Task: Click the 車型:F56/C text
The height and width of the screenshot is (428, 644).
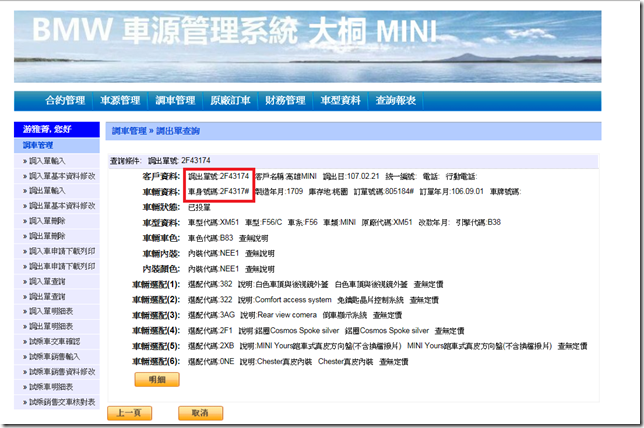Action: coord(263,222)
